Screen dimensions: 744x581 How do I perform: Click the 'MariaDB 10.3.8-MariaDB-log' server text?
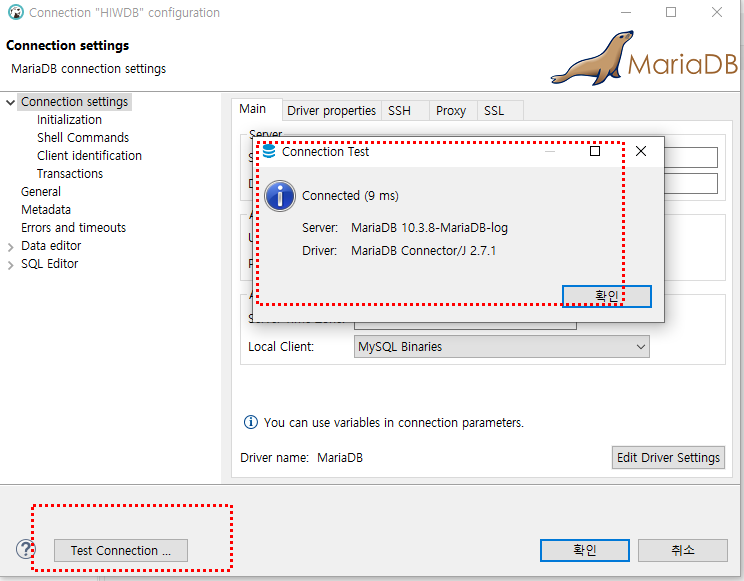pos(429,228)
